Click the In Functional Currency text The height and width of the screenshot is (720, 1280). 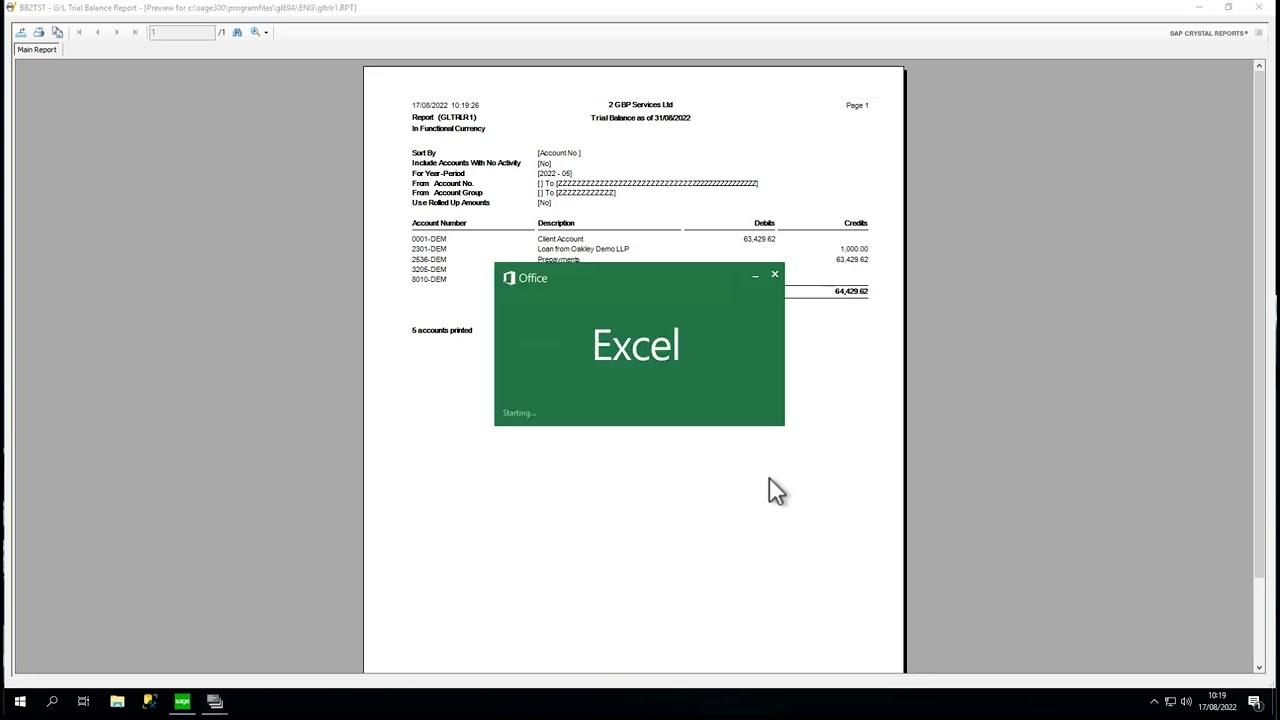[448, 128]
